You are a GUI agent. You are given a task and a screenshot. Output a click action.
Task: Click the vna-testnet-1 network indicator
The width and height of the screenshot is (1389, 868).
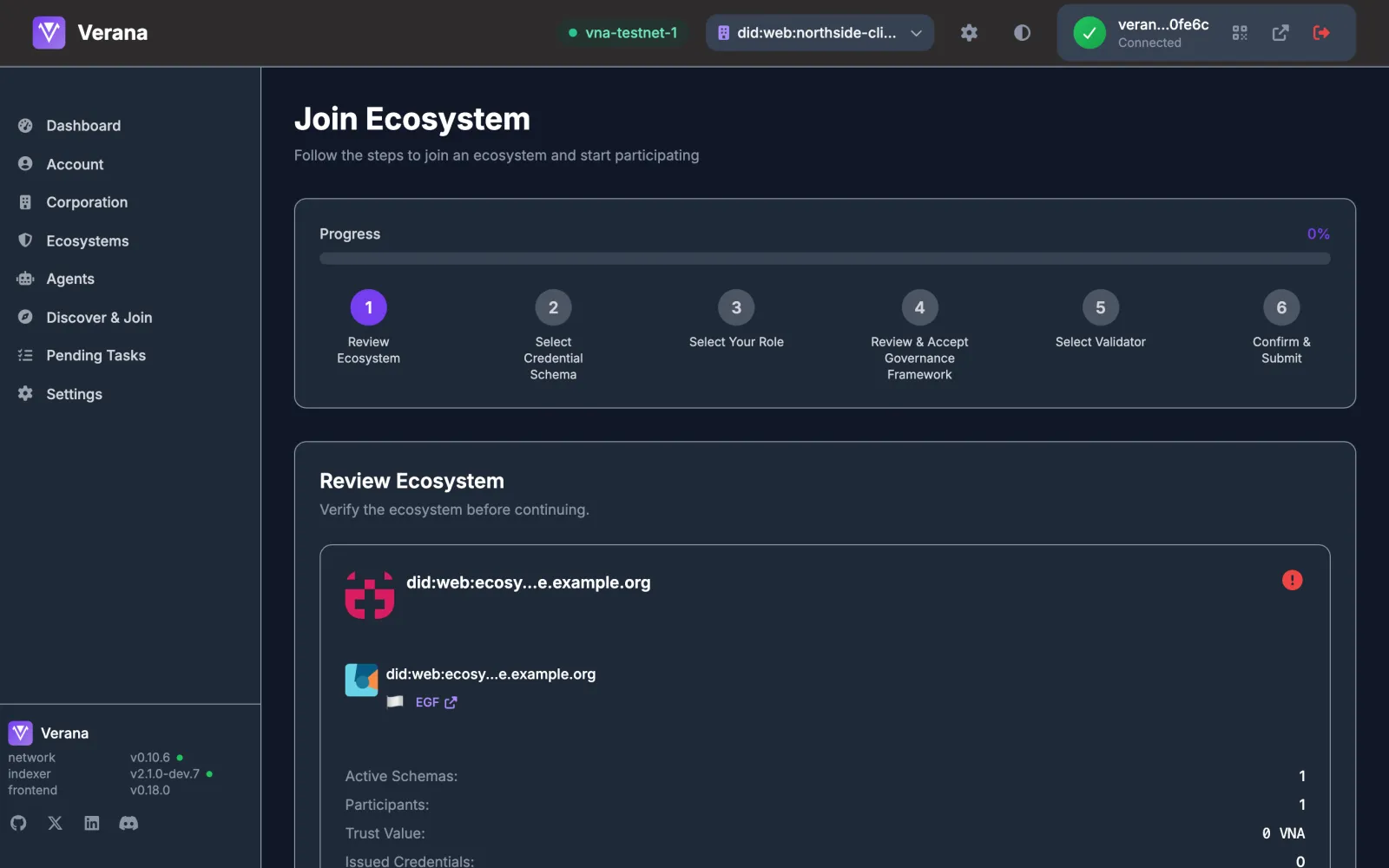622,33
